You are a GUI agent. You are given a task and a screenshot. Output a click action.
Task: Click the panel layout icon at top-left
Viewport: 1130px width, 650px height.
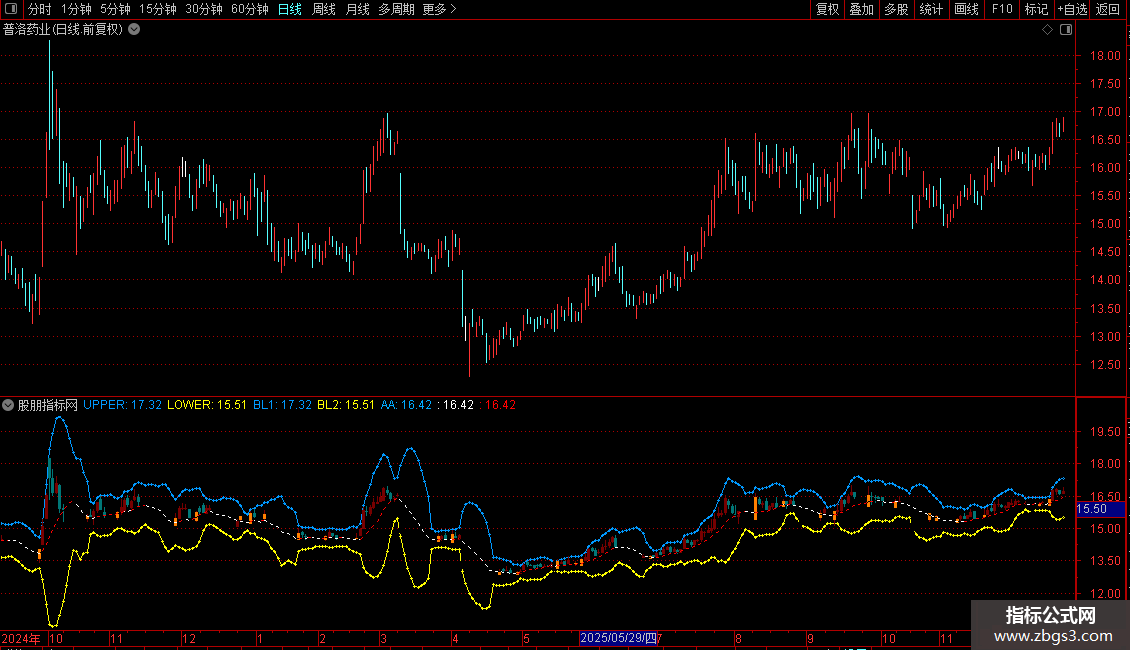point(11,9)
